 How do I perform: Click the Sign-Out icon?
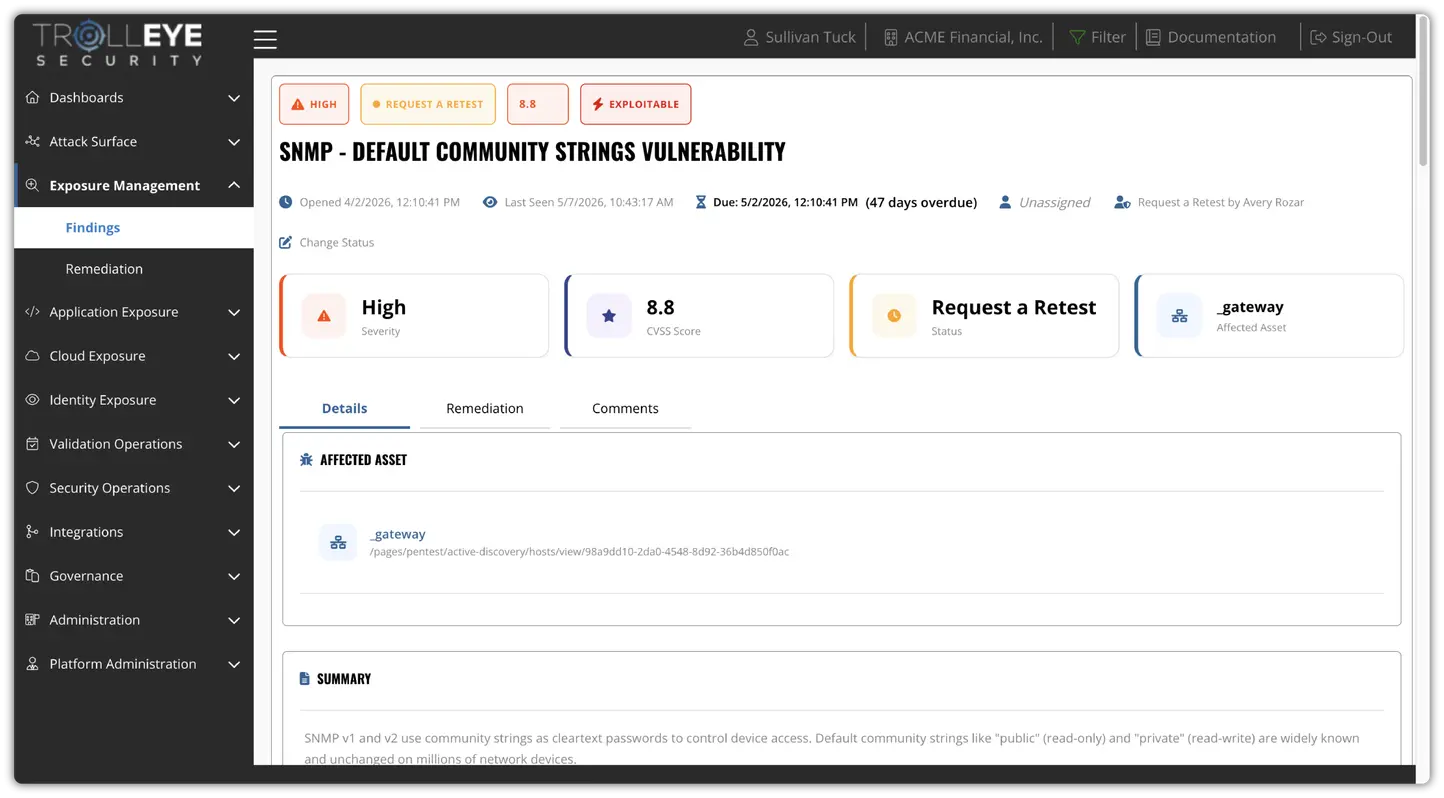pos(1318,37)
